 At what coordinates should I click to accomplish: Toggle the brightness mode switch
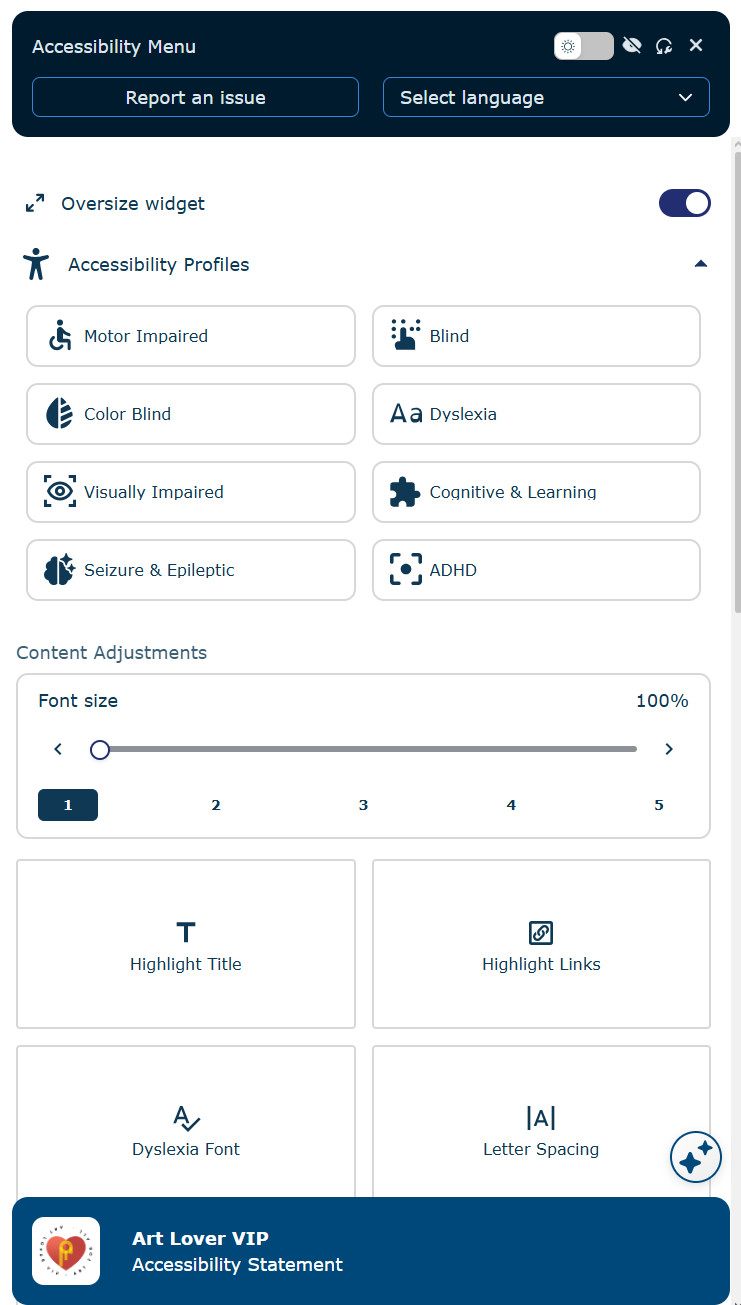click(583, 45)
